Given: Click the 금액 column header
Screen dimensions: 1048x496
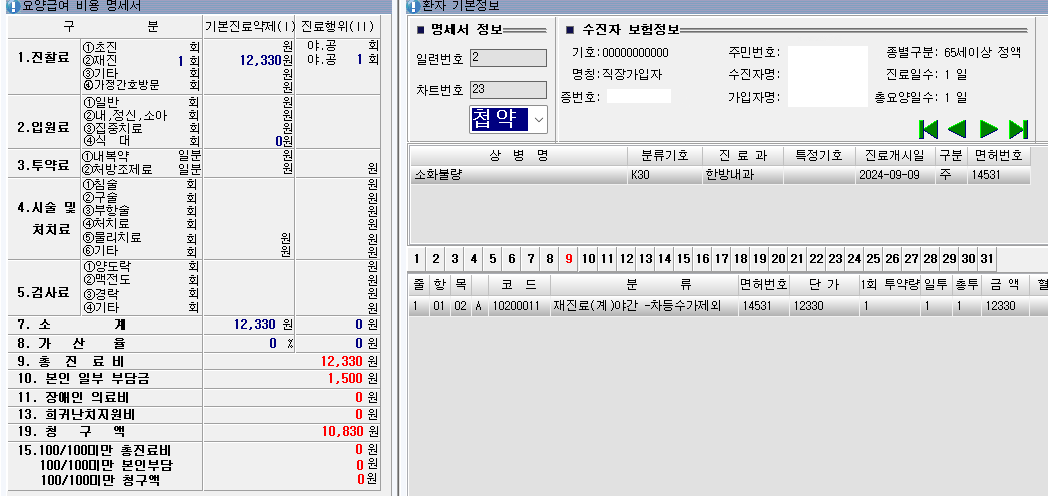Looking at the screenshot, I should click(x=1003, y=284).
